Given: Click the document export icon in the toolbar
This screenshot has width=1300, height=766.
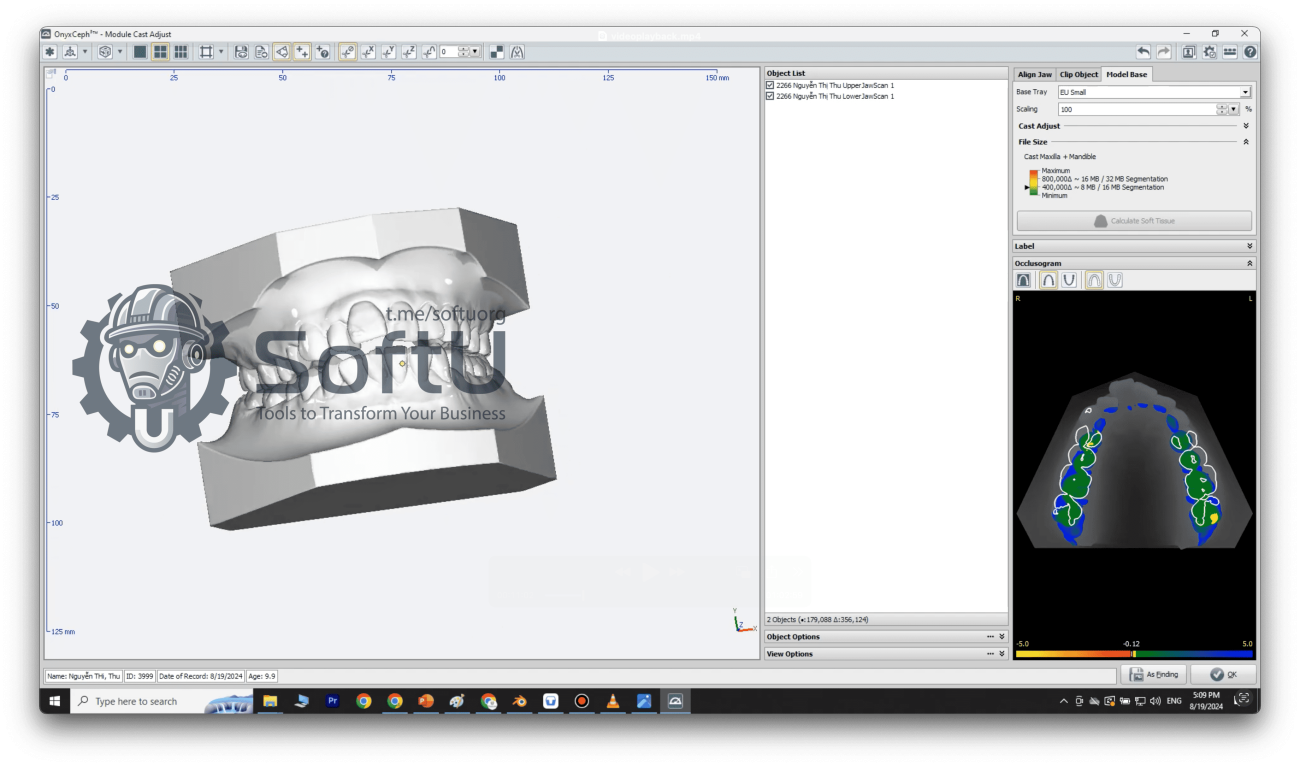Looking at the screenshot, I should 261,52.
